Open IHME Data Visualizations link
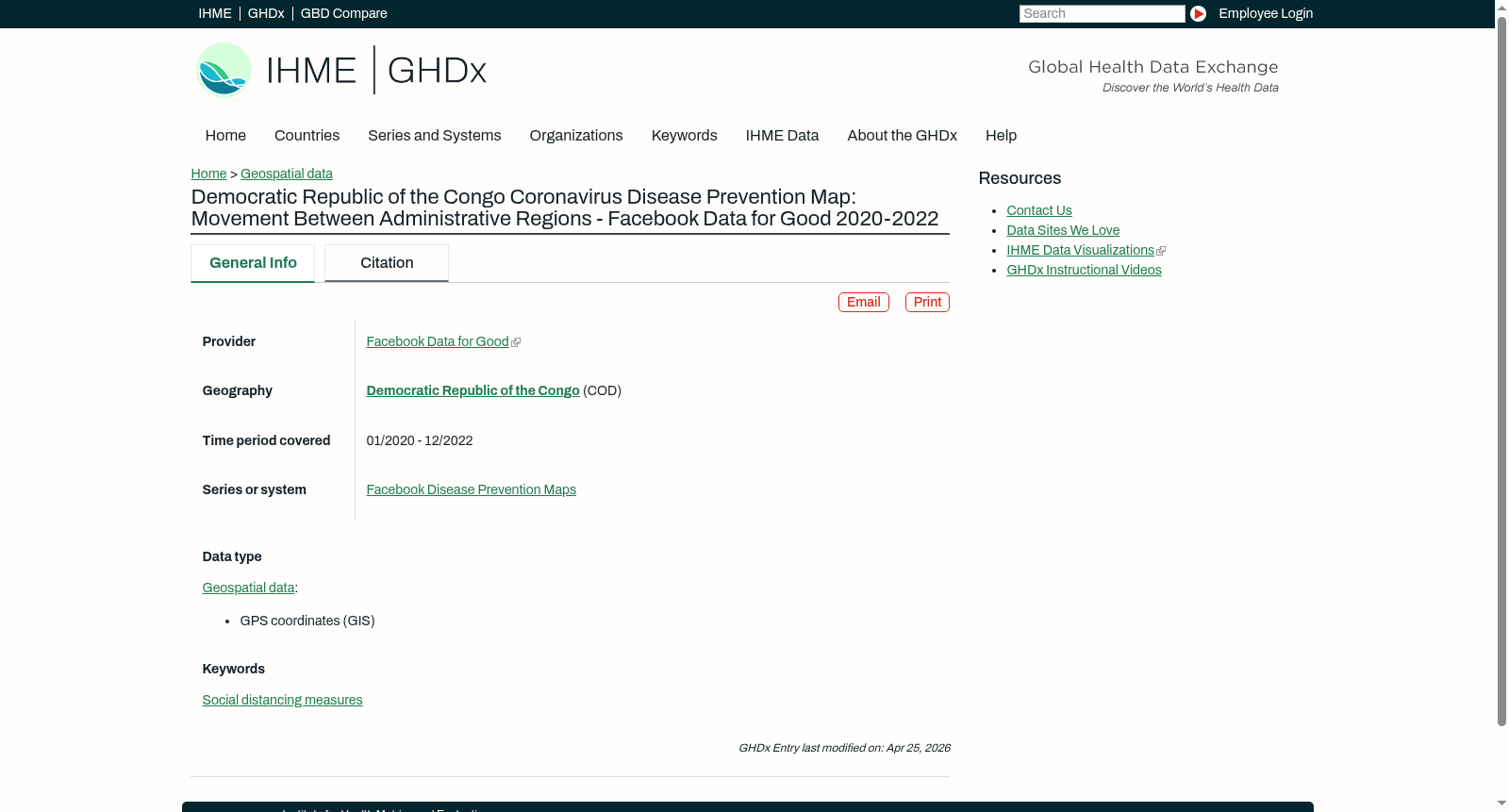1509x812 pixels. pos(1080,250)
